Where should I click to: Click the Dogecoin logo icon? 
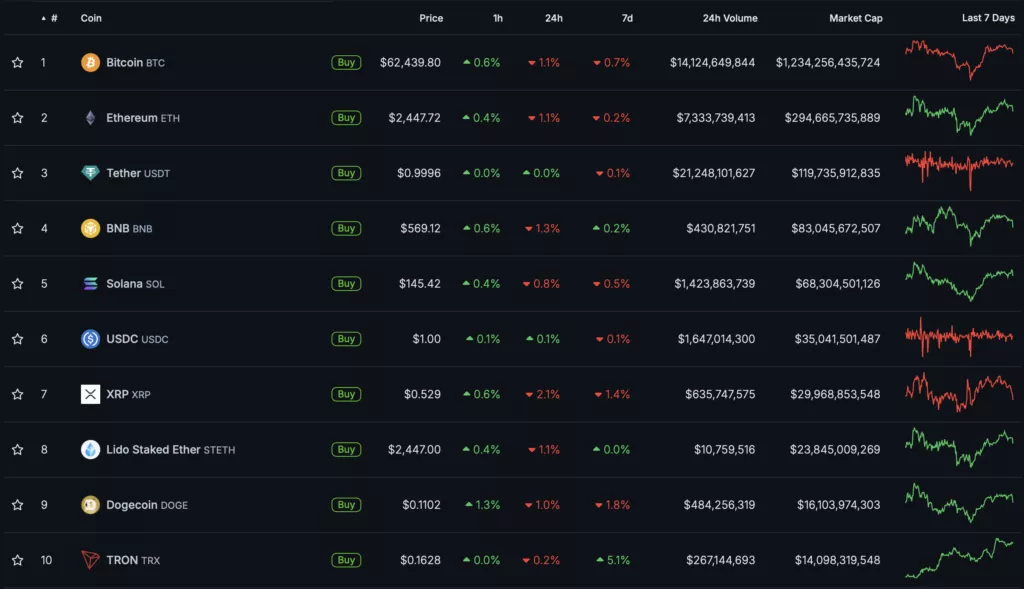pyautogui.click(x=90, y=505)
